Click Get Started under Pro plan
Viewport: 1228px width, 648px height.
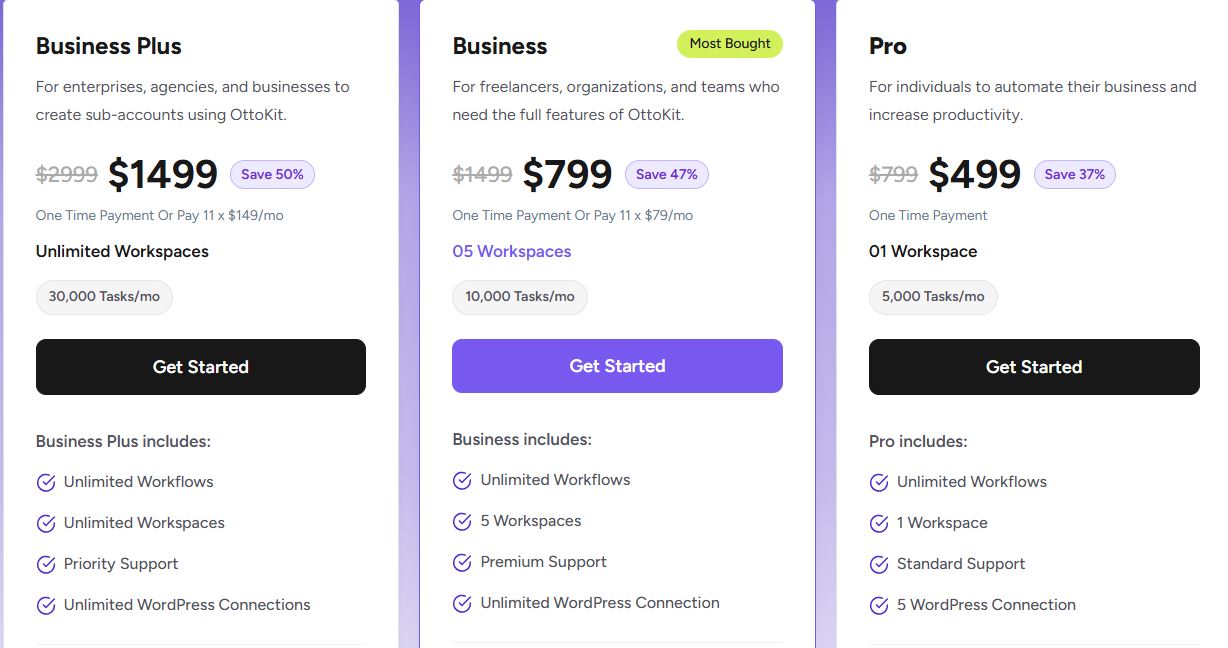click(x=1034, y=367)
